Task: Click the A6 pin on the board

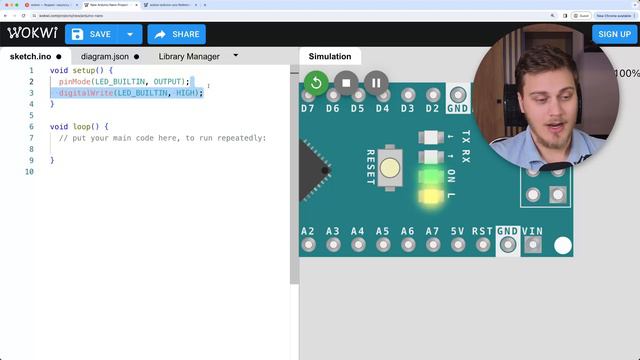Action: click(x=408, y=245)
